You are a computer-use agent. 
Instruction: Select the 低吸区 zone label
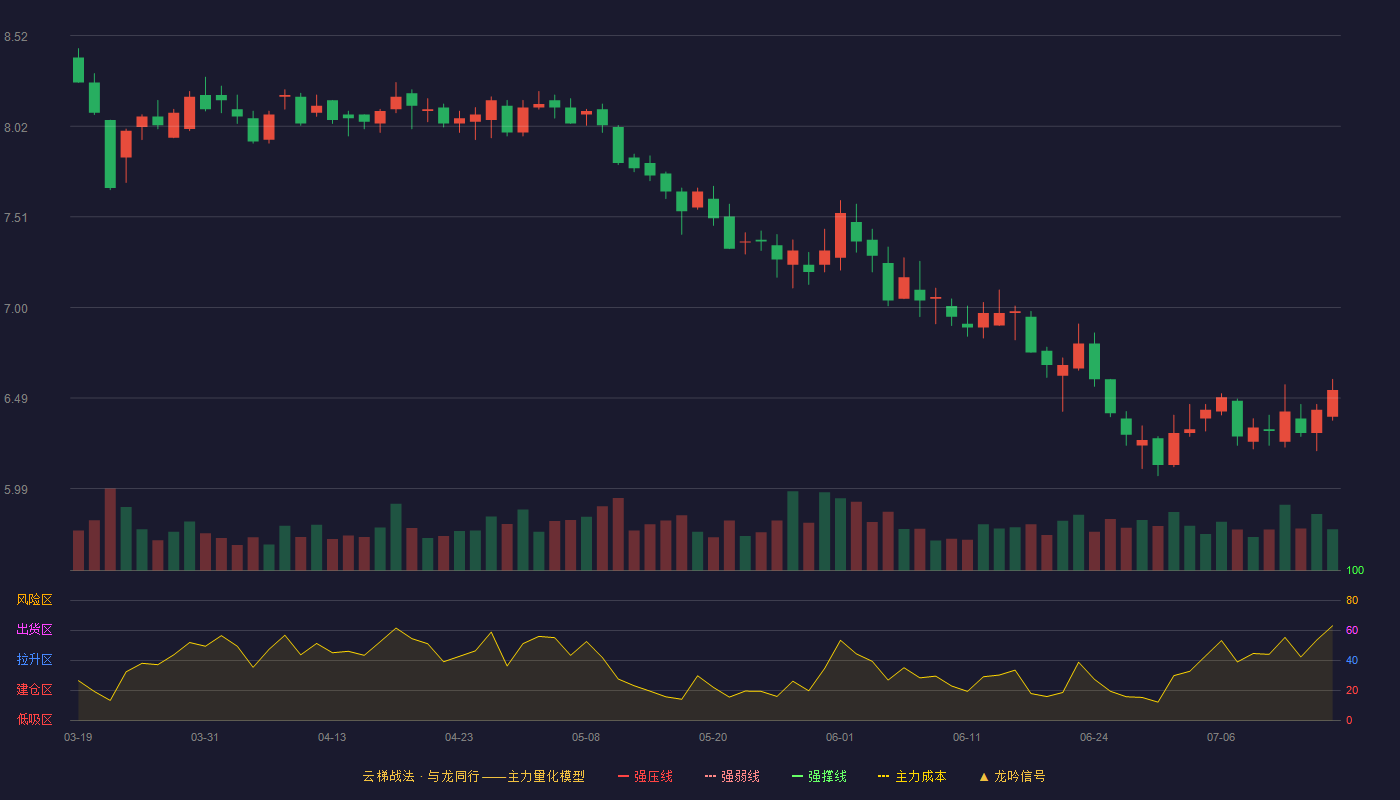click(34, 719)
